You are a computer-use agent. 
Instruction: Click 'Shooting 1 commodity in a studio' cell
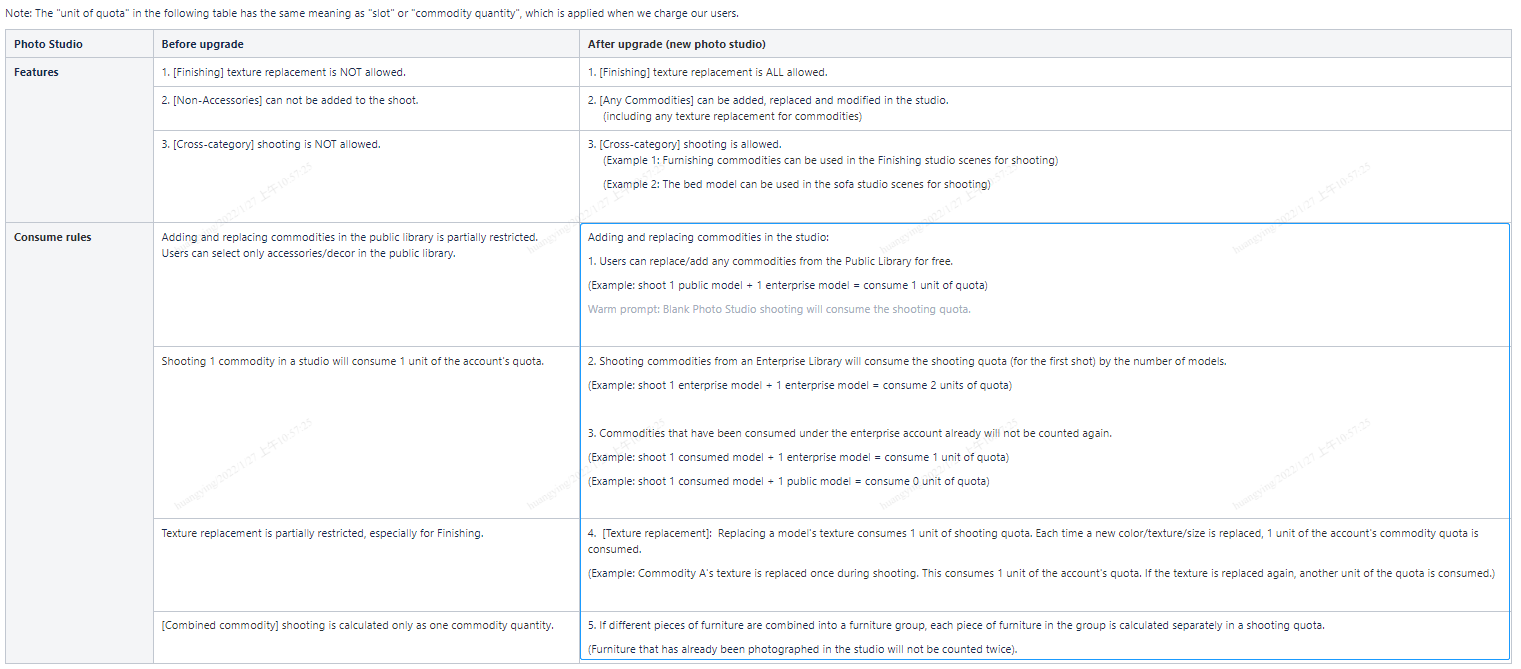[352, 361]
